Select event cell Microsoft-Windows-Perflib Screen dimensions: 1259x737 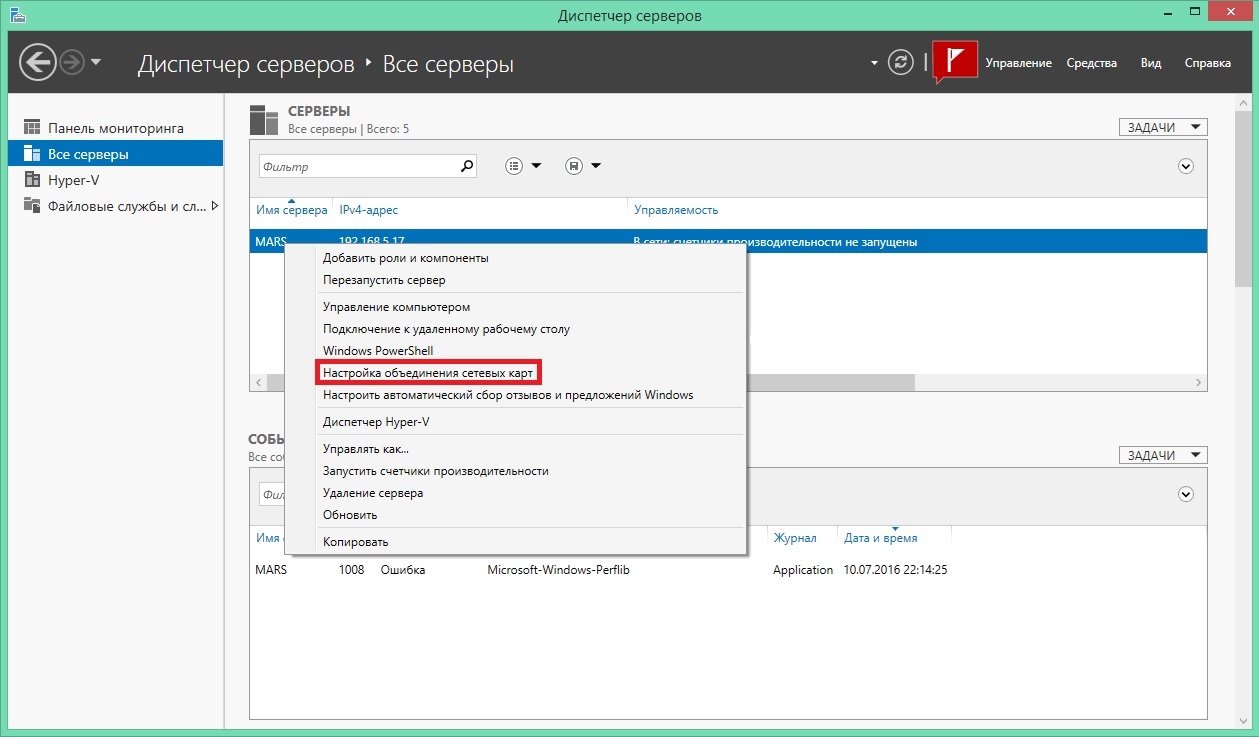[x=558, y=570]
